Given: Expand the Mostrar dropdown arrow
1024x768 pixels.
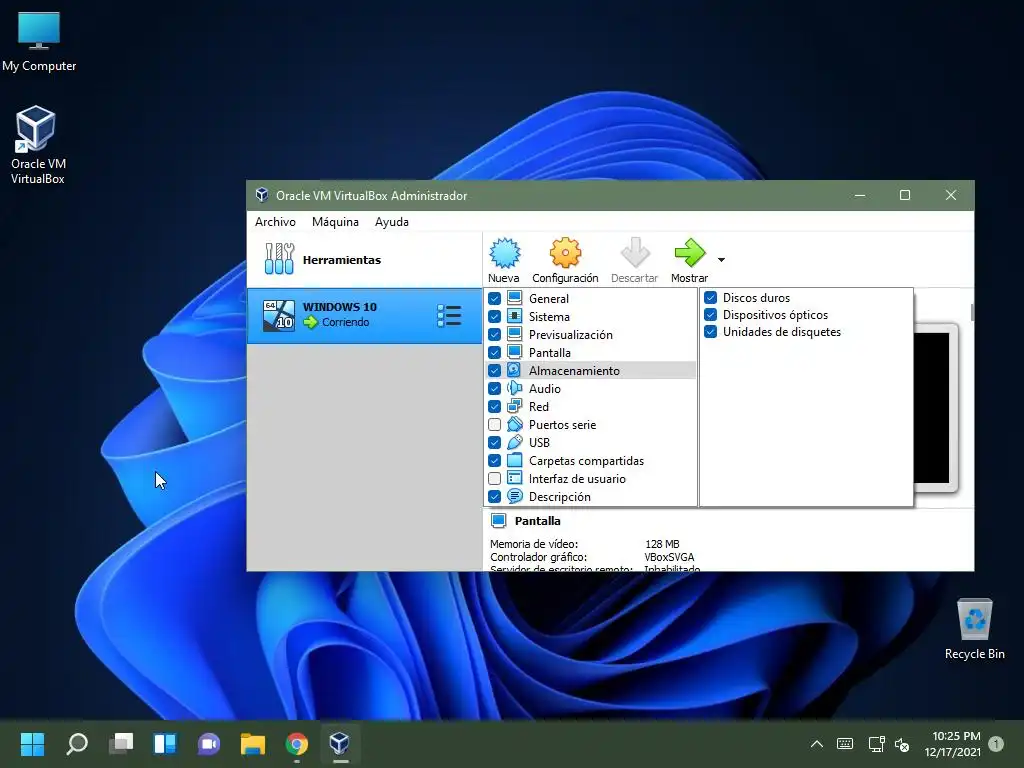Looking at the screenshot, I should [721, 259].
